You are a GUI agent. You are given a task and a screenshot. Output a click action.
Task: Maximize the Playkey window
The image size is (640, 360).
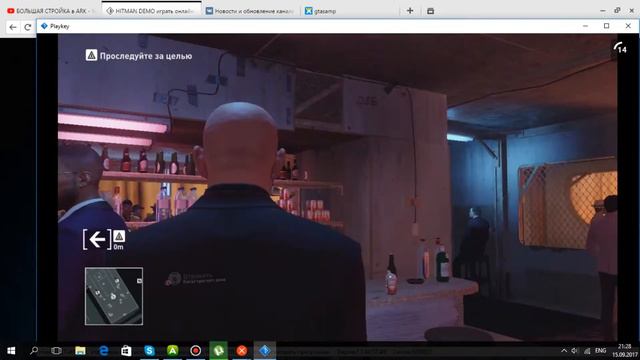[x=607, y=26]
